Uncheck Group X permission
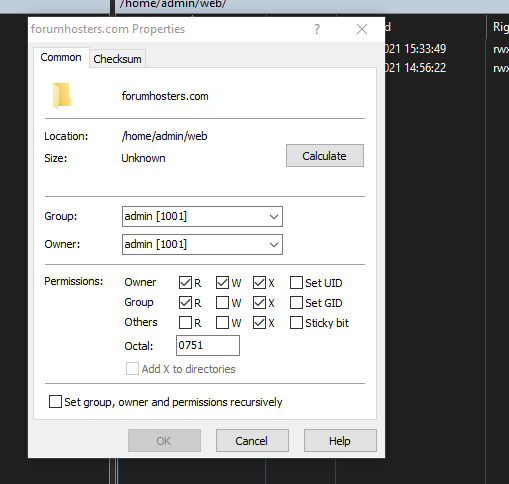This screenshot has width=509, height=484. point(259,303)
